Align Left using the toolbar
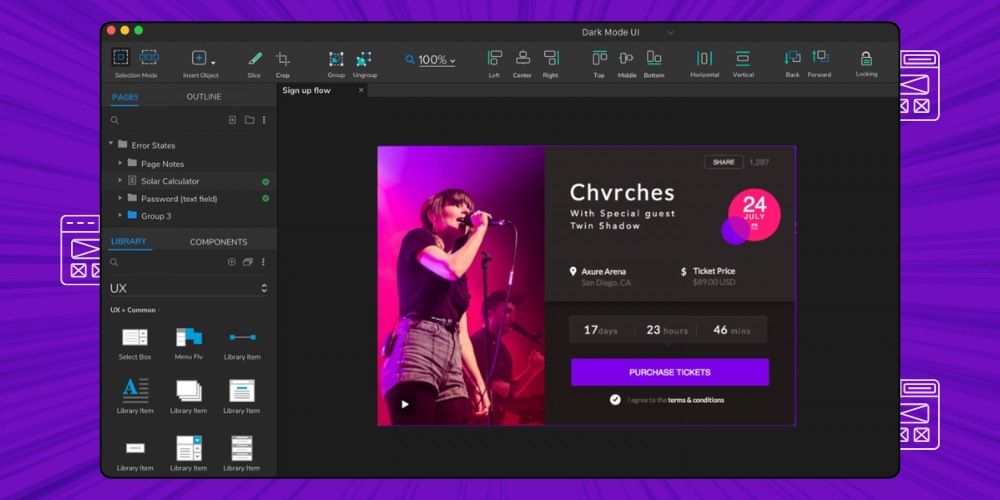The height and width of the screenshot is (500, 1000). click(x=494, y=58)
